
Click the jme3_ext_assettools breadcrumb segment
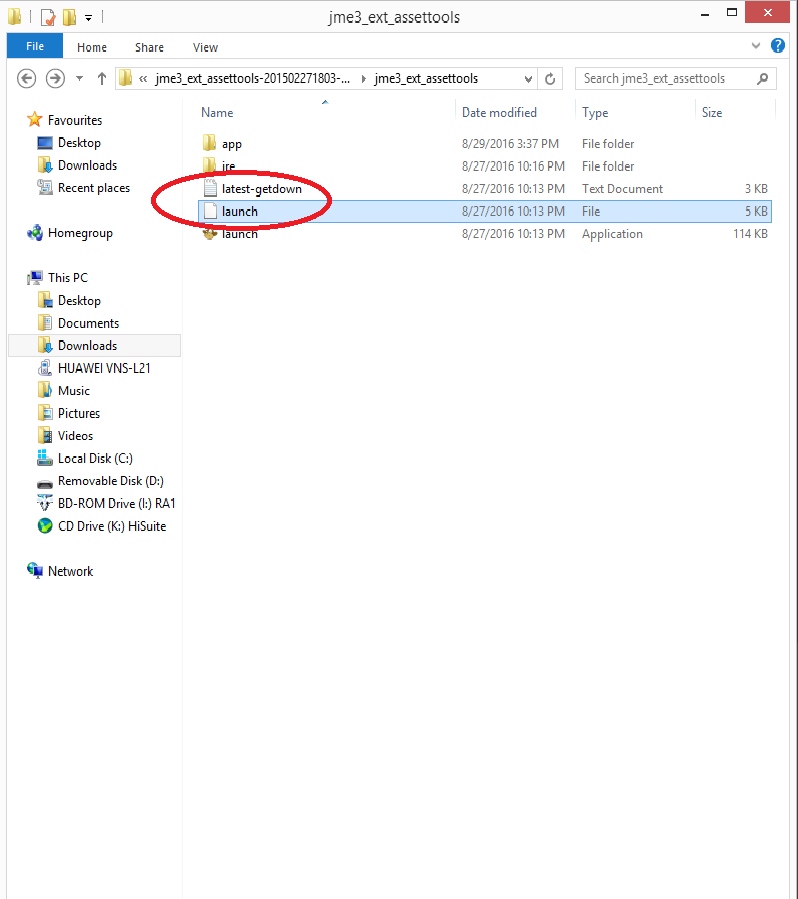(x=426, y=79)
